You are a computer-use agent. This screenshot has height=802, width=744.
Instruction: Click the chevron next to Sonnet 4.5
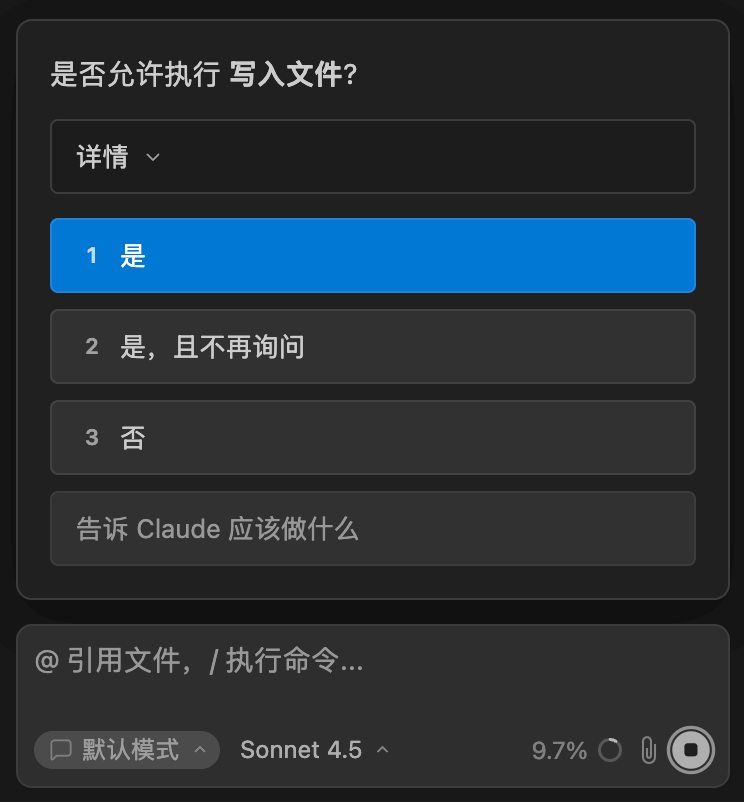click(382, 750)
